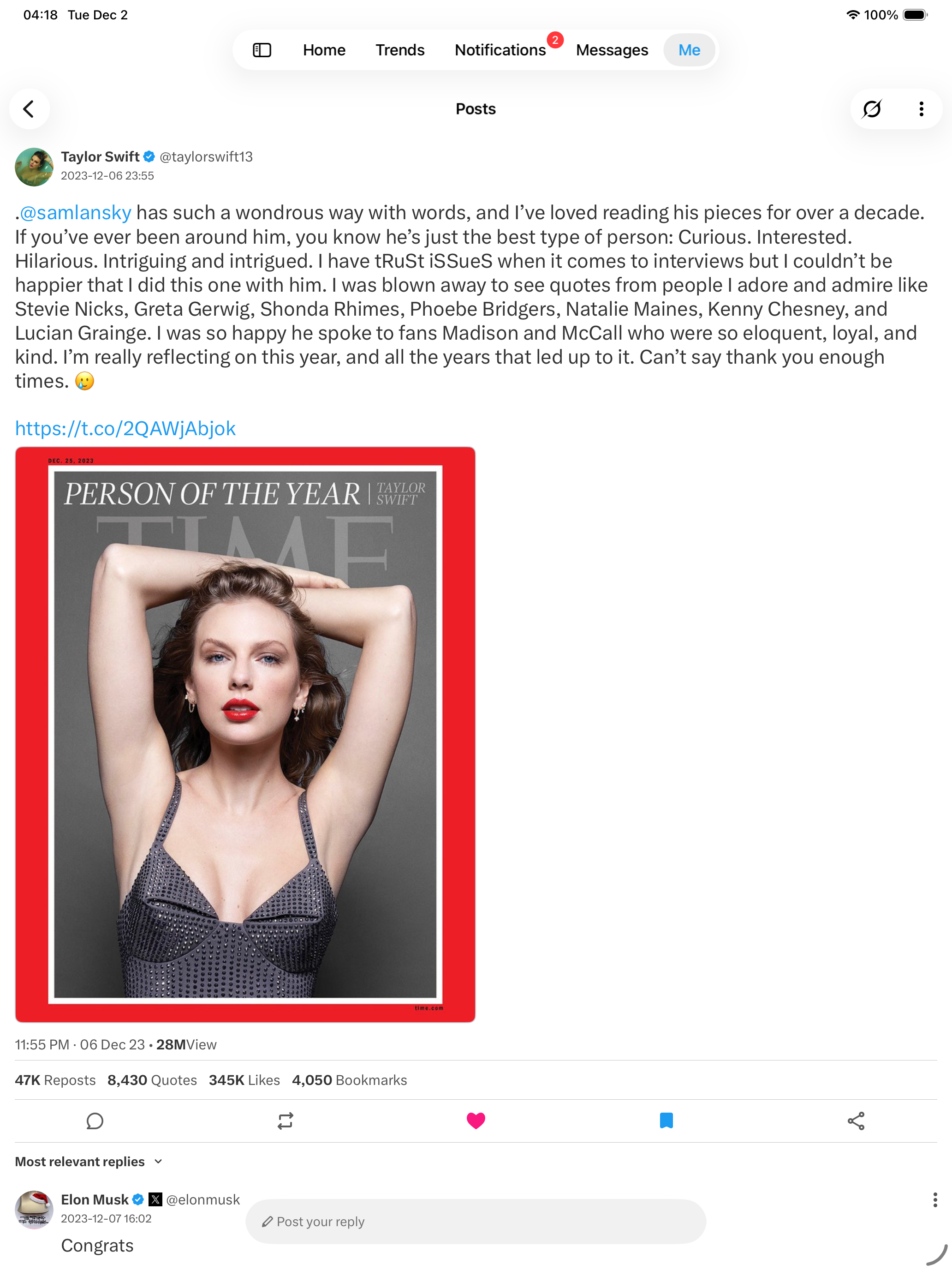
Task: Expand Most relevant replies sorting
Action: pos(89,1162)
